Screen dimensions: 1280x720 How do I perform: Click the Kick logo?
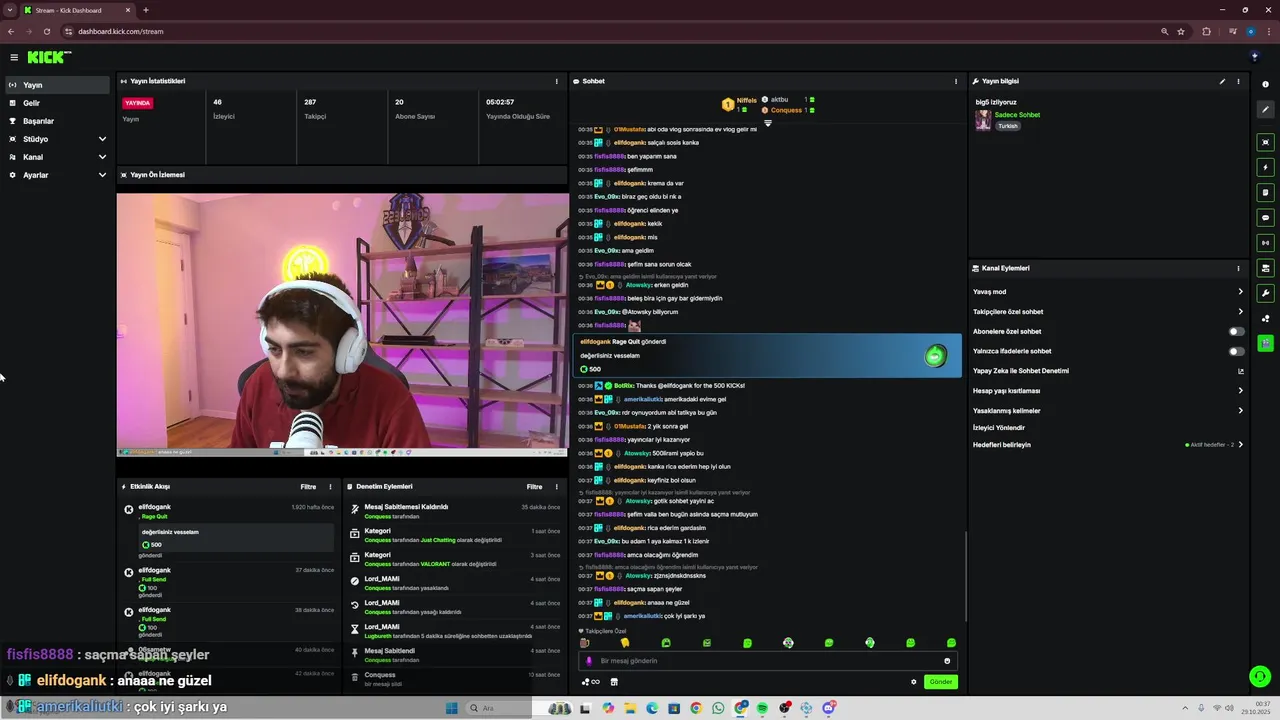point(49,57)
